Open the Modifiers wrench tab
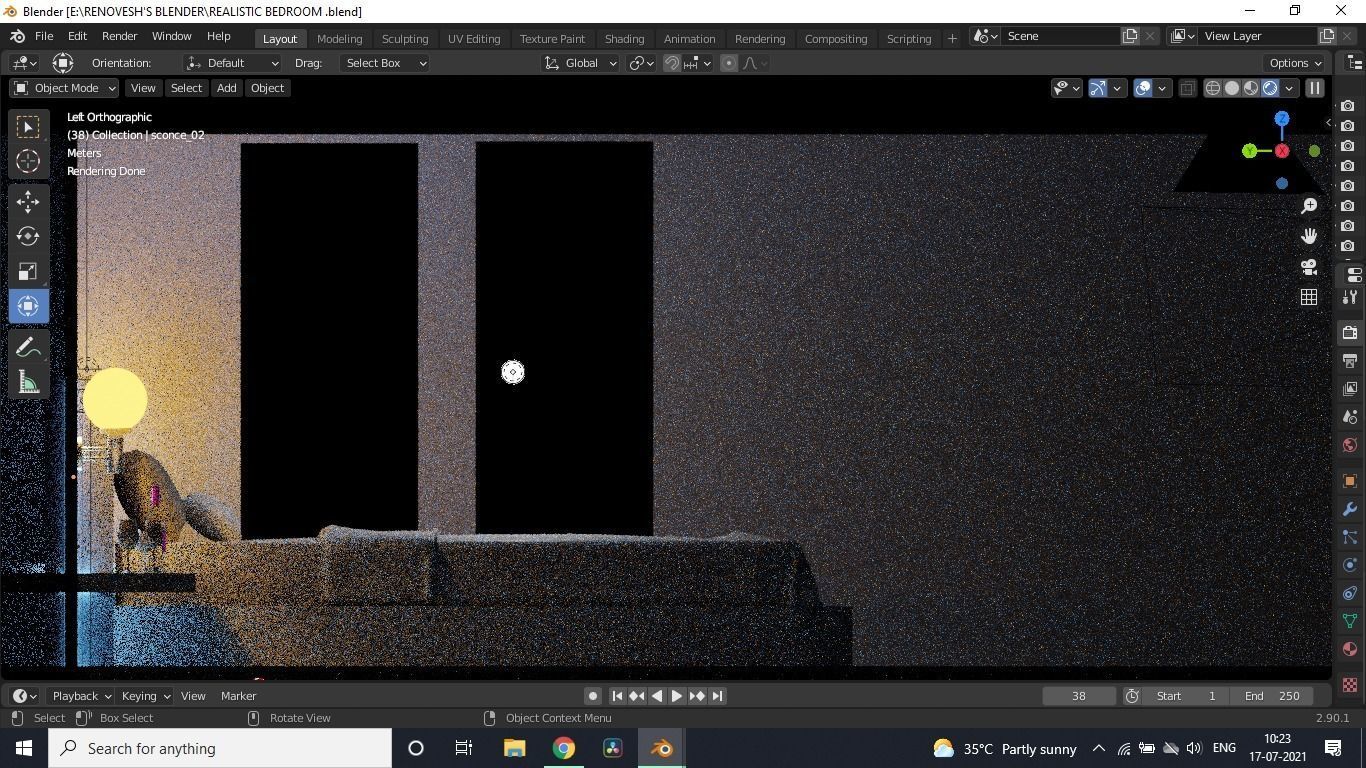 click(x=1350, y=509)
